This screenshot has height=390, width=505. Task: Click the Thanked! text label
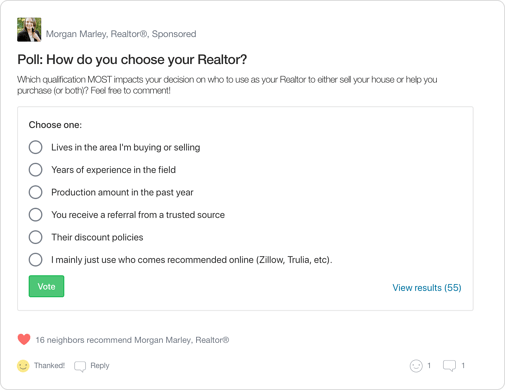49,366
